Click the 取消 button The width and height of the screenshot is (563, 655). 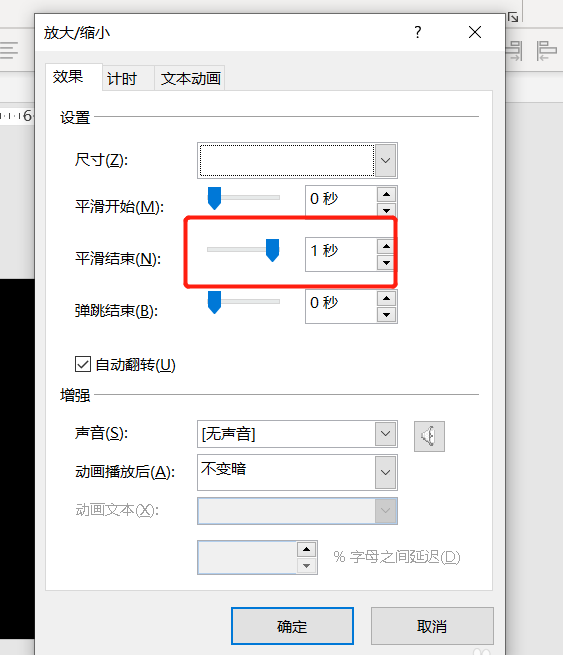(x=432, y=626)
